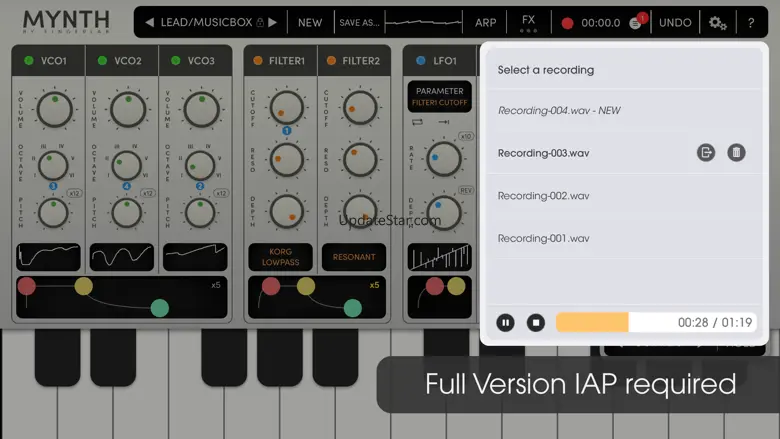This screenshot has width=780, height=439.
Task: Open the recordings list icon with badge
Action: click(636, 23)
